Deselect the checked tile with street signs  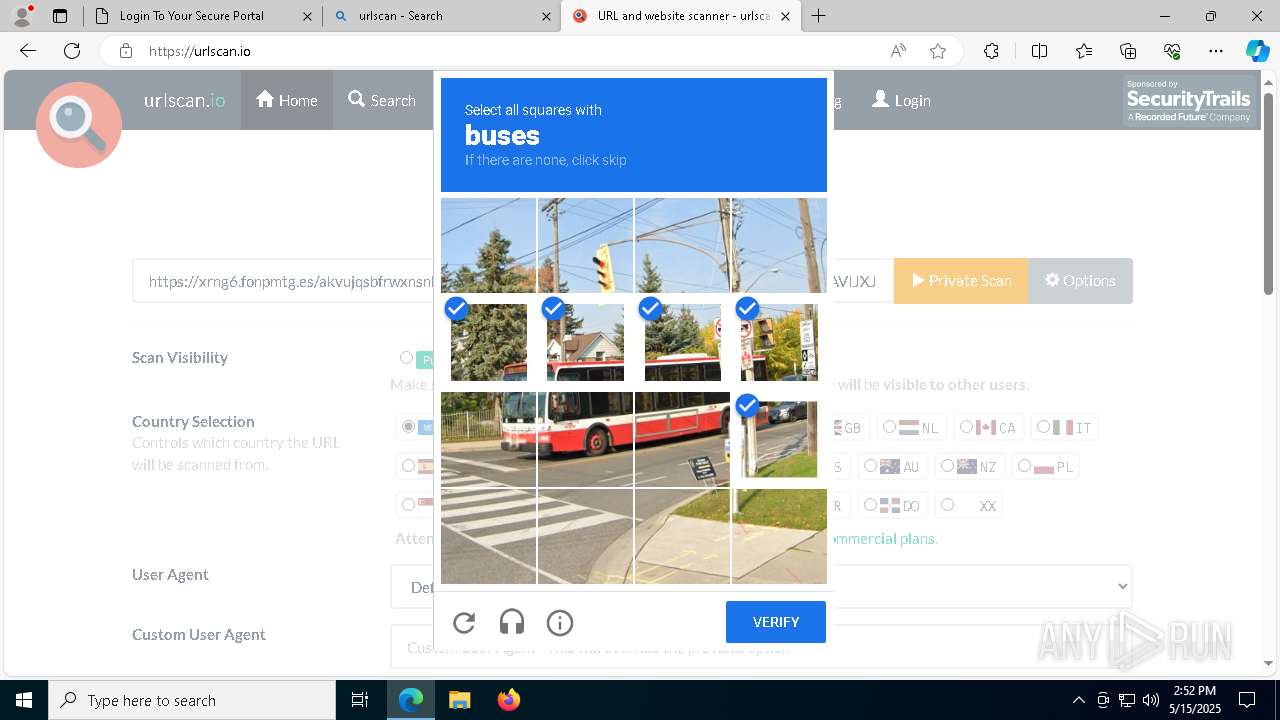[779, 342]
